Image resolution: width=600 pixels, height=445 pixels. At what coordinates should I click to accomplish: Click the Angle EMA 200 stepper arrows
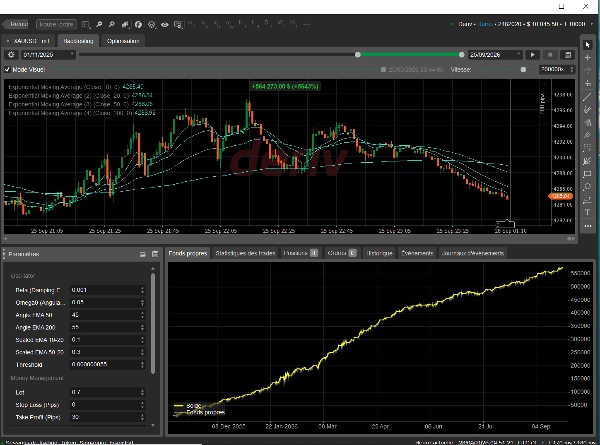(142, 327)
